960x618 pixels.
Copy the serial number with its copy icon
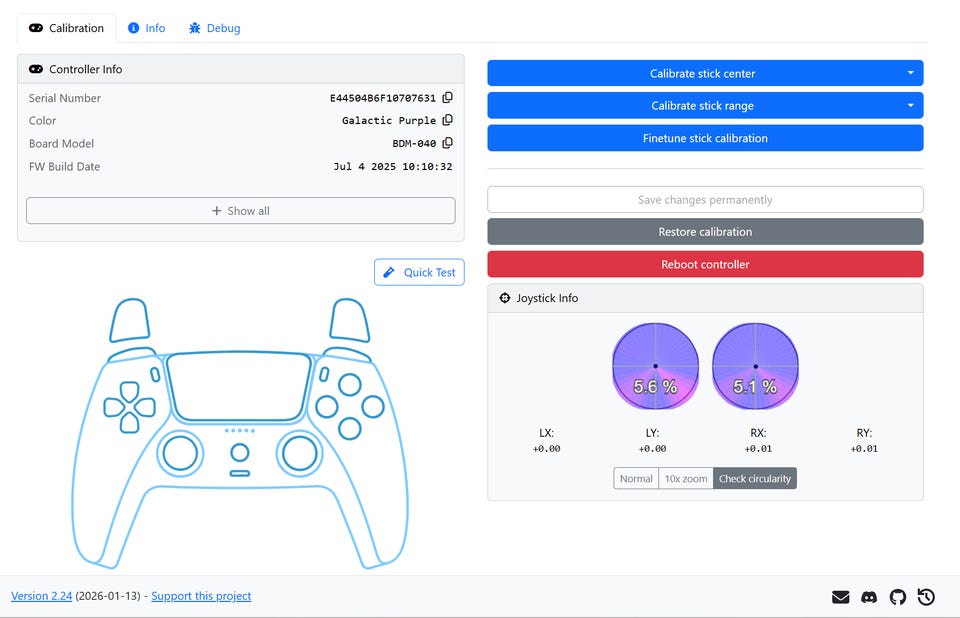pyautogui.click(x=448, y=97)
